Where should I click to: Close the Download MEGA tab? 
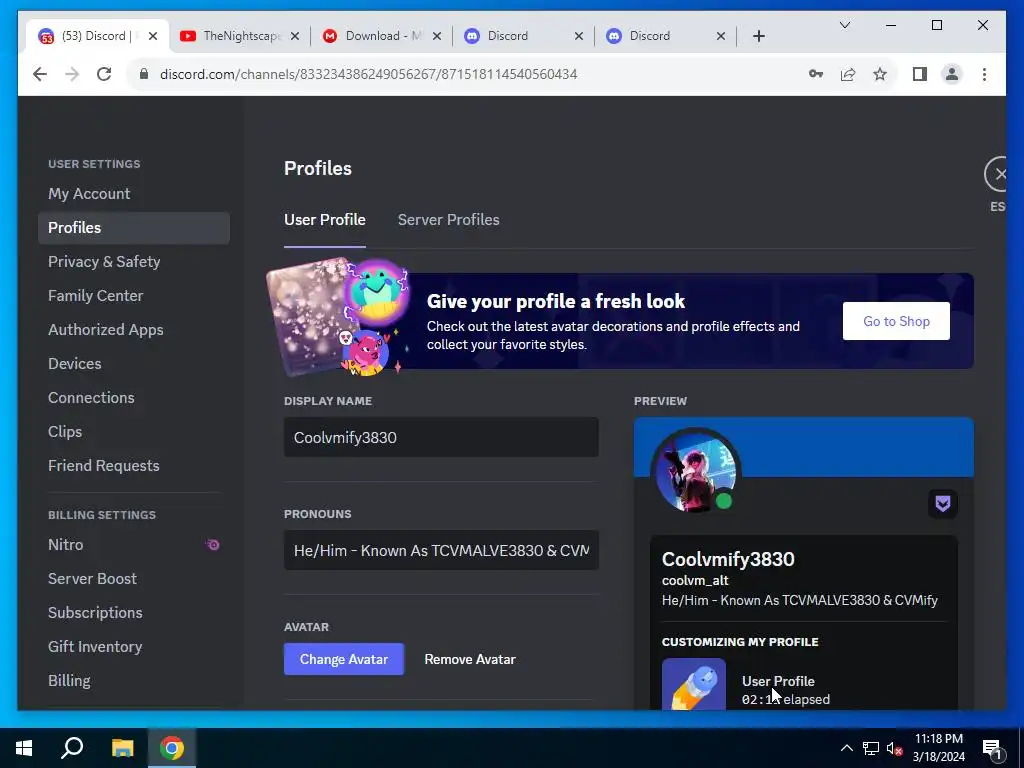(437, 36)
